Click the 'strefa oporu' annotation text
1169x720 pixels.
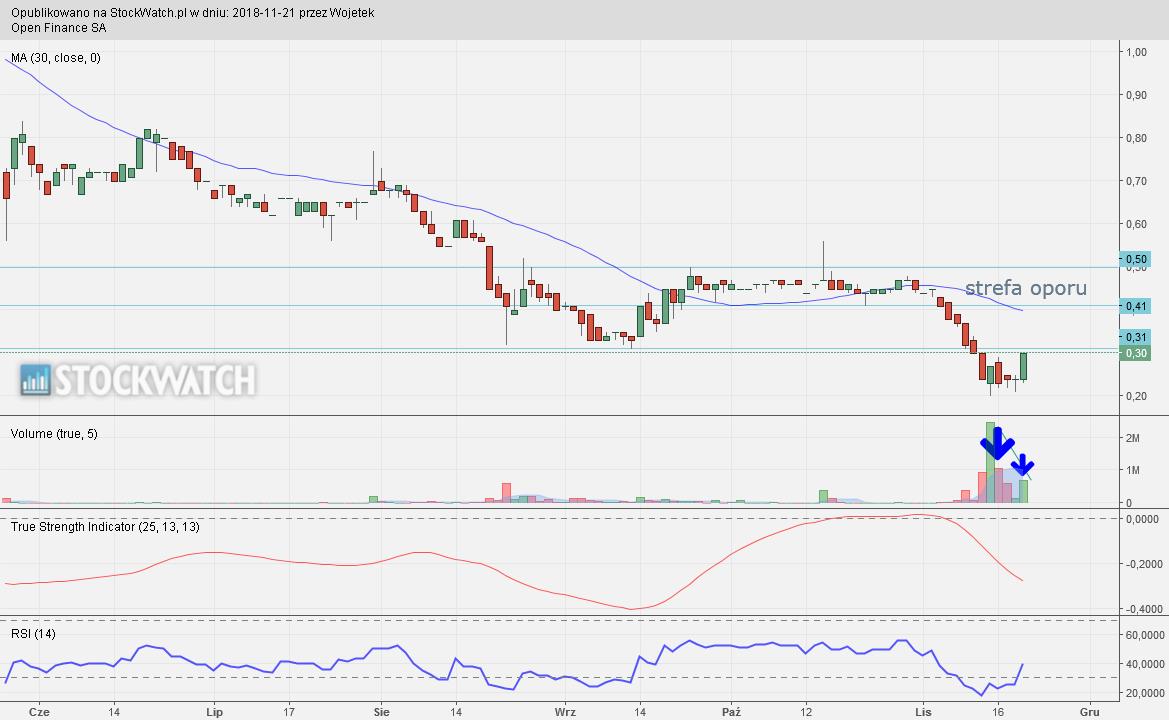coord(1026,288)
